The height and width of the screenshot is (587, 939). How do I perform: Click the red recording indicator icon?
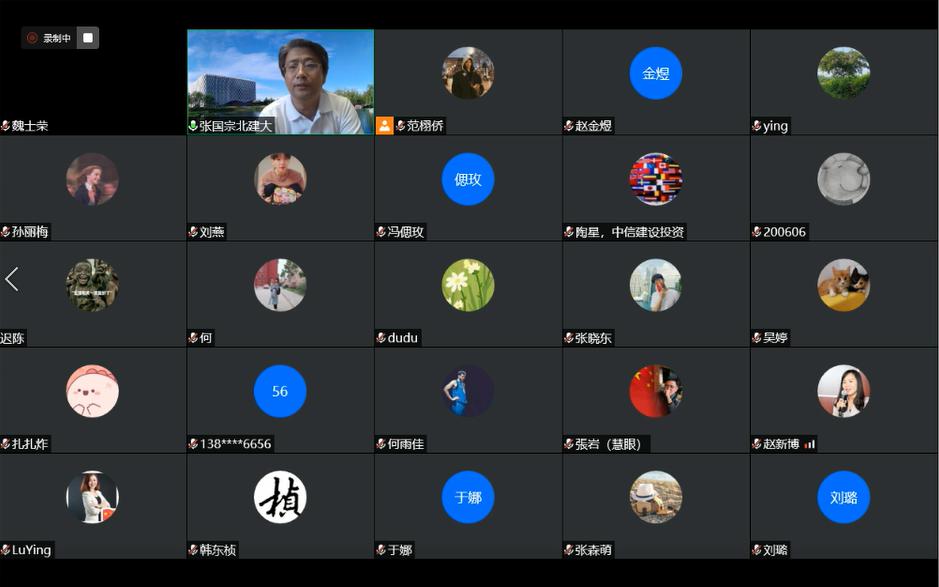coord(32,38)
